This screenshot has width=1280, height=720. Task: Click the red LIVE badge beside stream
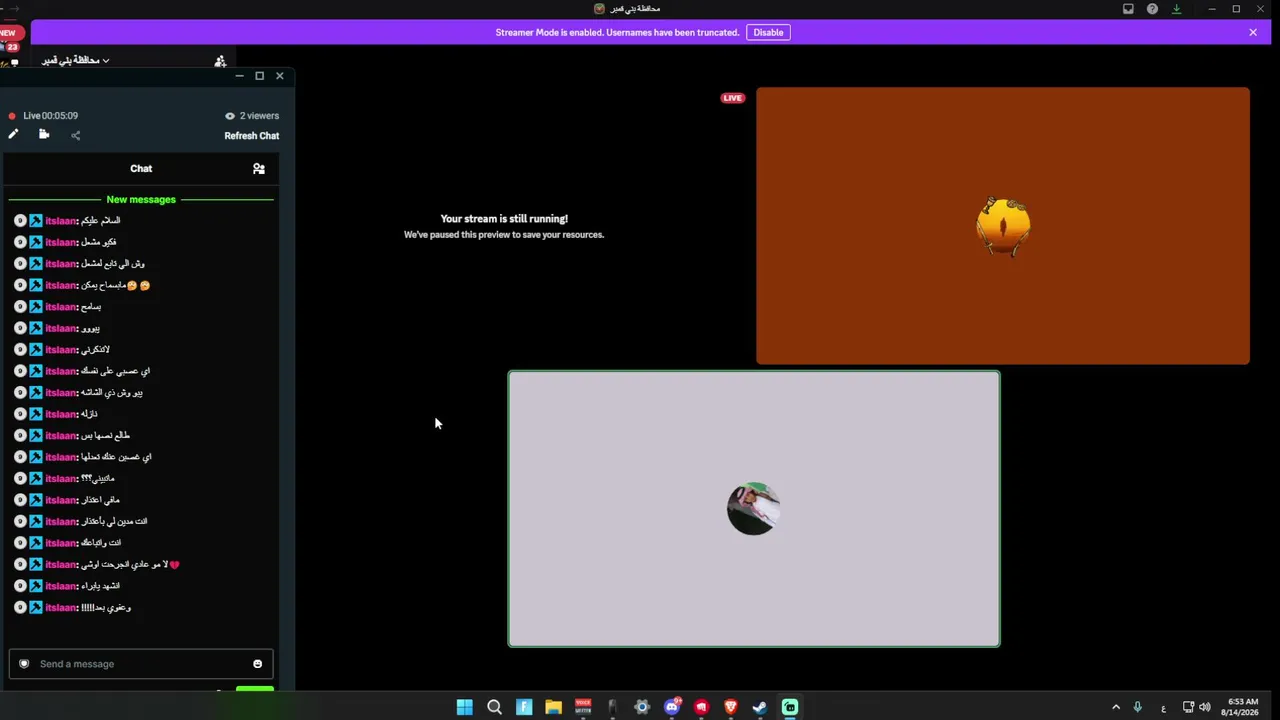click(x=733, y=98)
